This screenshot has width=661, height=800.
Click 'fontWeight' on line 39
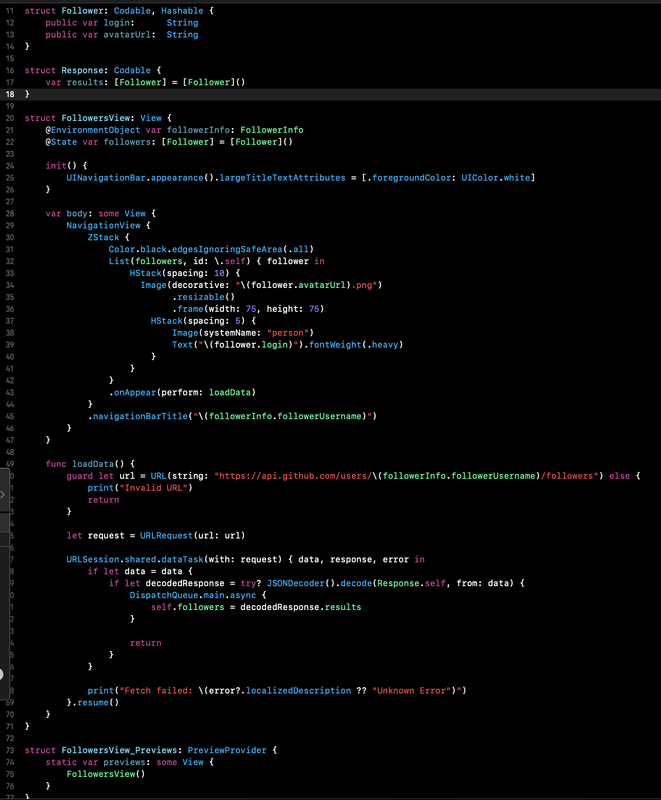[335, 345]
